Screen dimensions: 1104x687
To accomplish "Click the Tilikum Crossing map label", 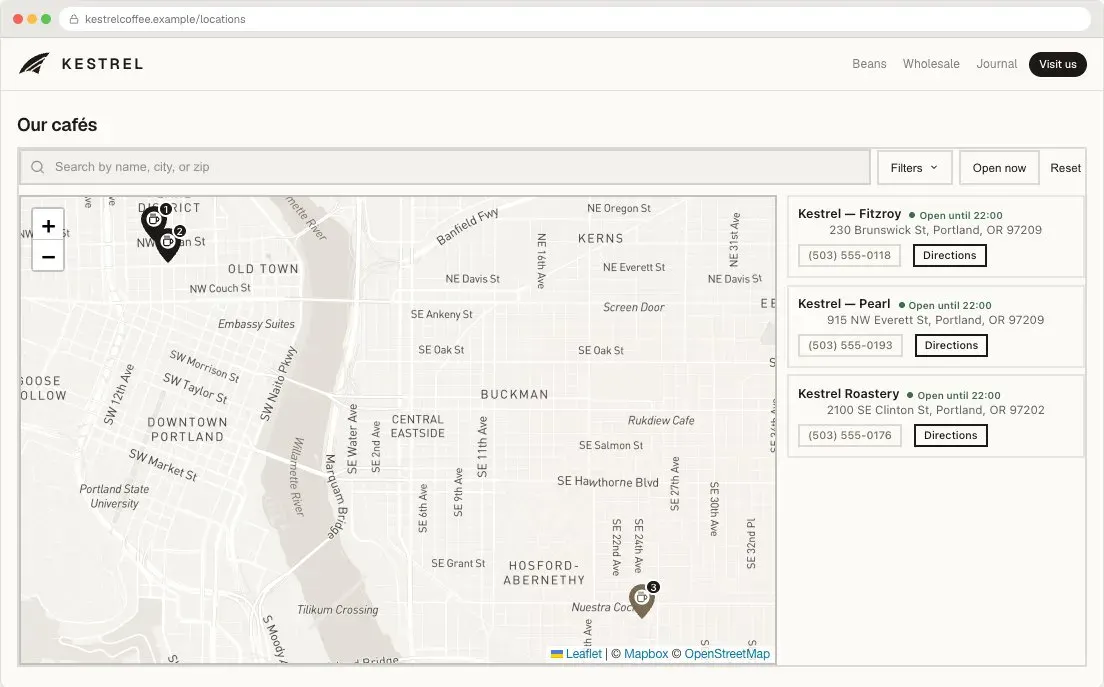I will pos(337,610).
